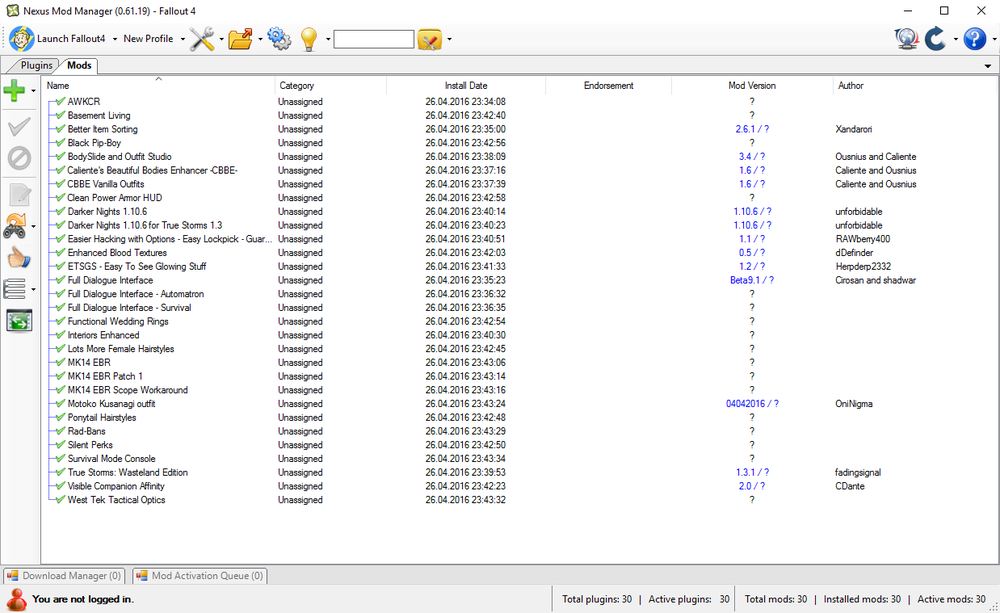Select the True Storms: Wasteland Edition row
The height and width of the screenshot is (613, 1000).
(520, 473)
